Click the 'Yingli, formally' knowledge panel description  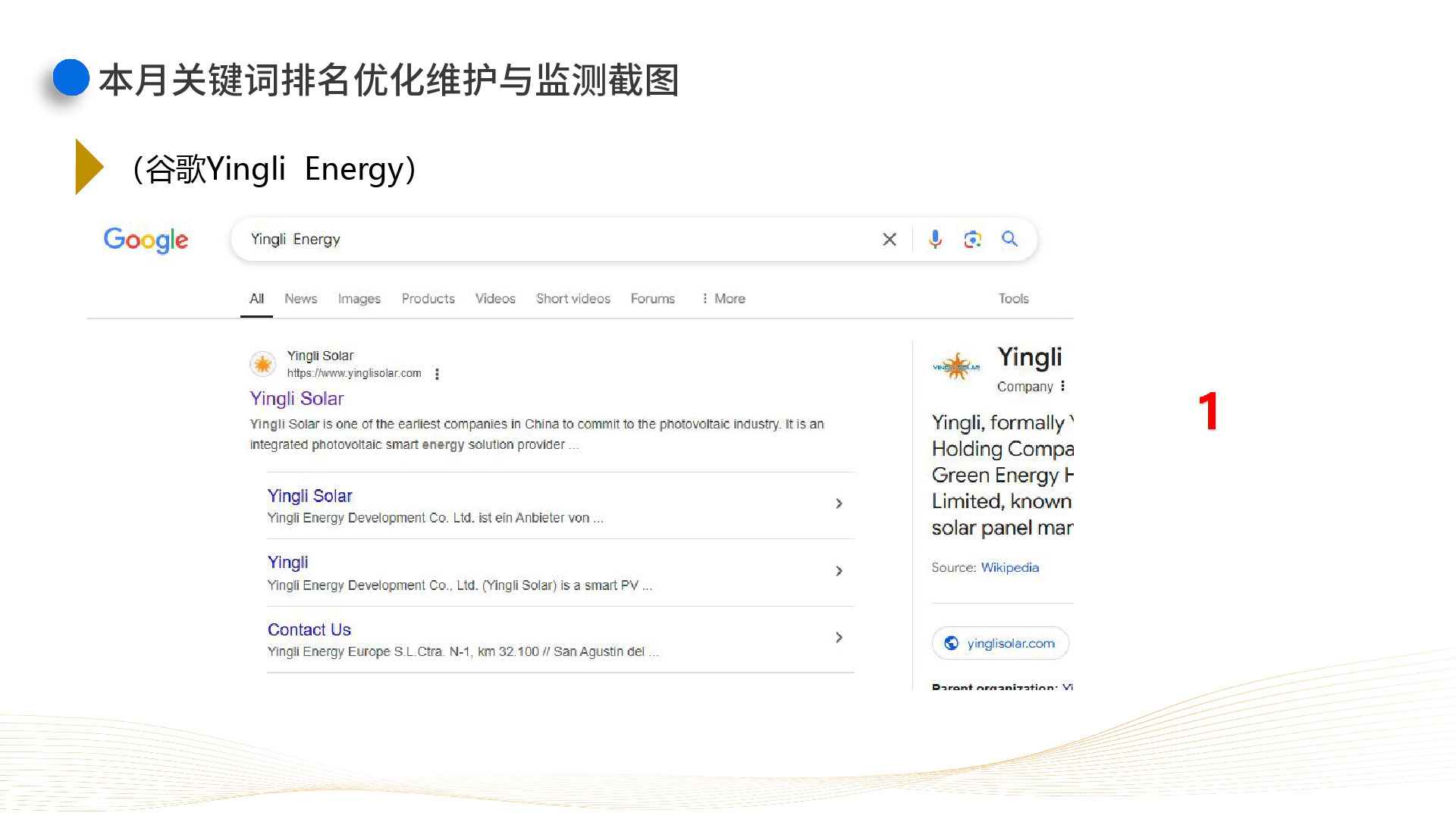[x=1003, y=475]
